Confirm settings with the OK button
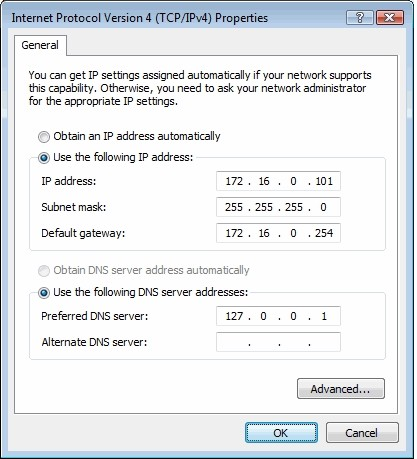 [x=281, y=433]
